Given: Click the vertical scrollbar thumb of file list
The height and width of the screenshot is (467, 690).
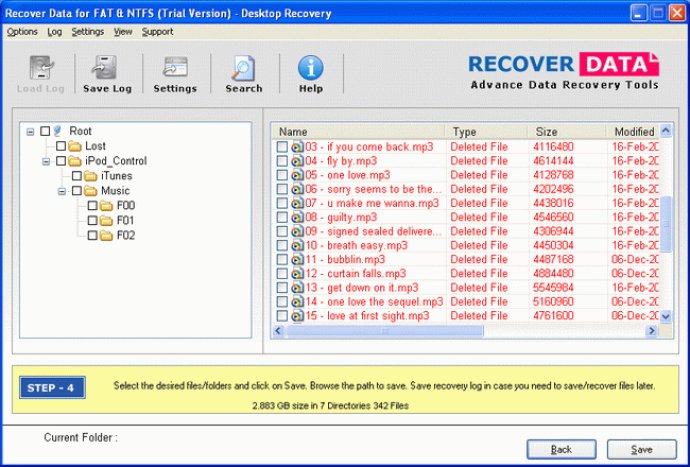Looking at the screenshot, I should (666, 224).
